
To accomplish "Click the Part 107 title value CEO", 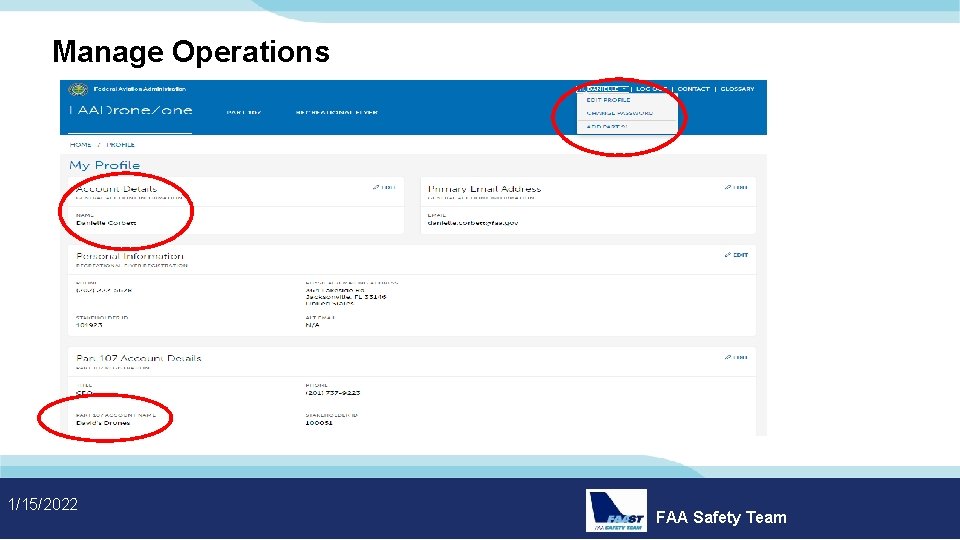I will 84,393.
